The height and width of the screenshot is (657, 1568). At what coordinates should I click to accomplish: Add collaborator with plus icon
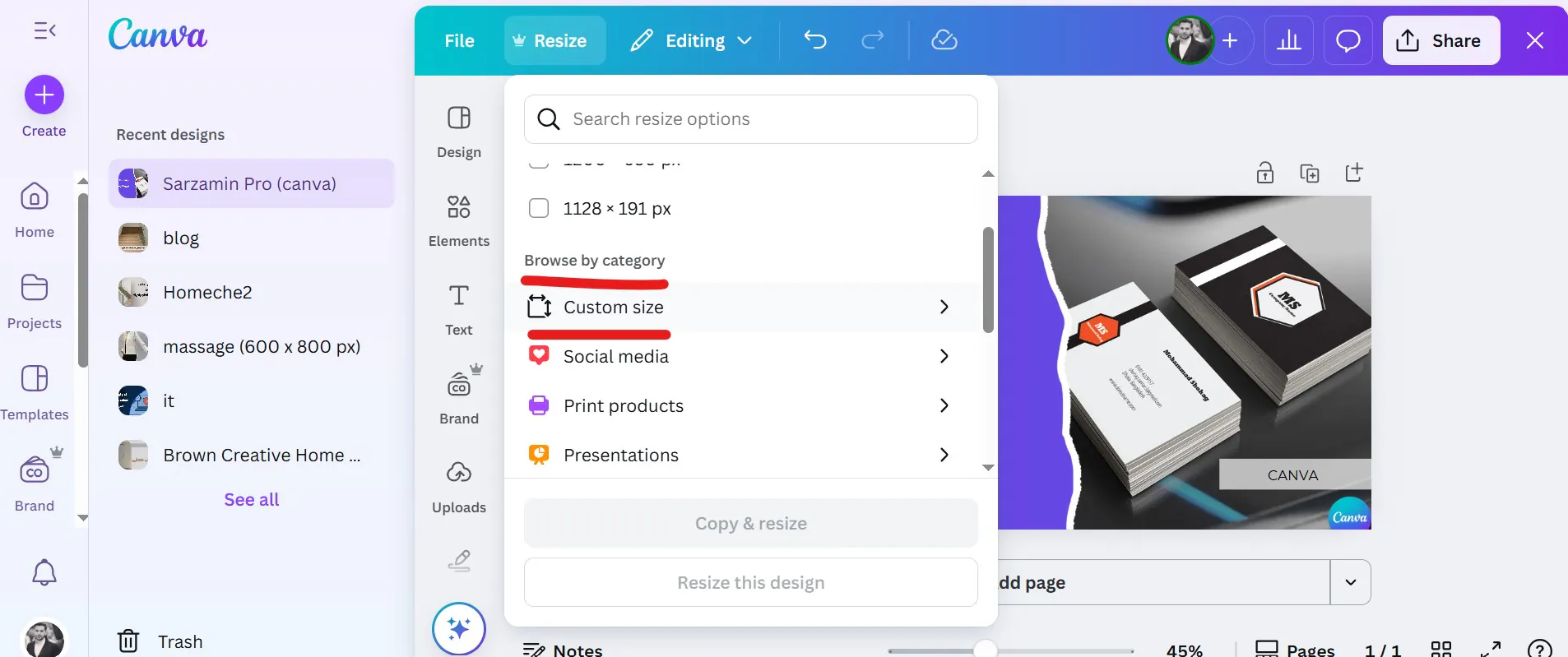click(1230, 40)
